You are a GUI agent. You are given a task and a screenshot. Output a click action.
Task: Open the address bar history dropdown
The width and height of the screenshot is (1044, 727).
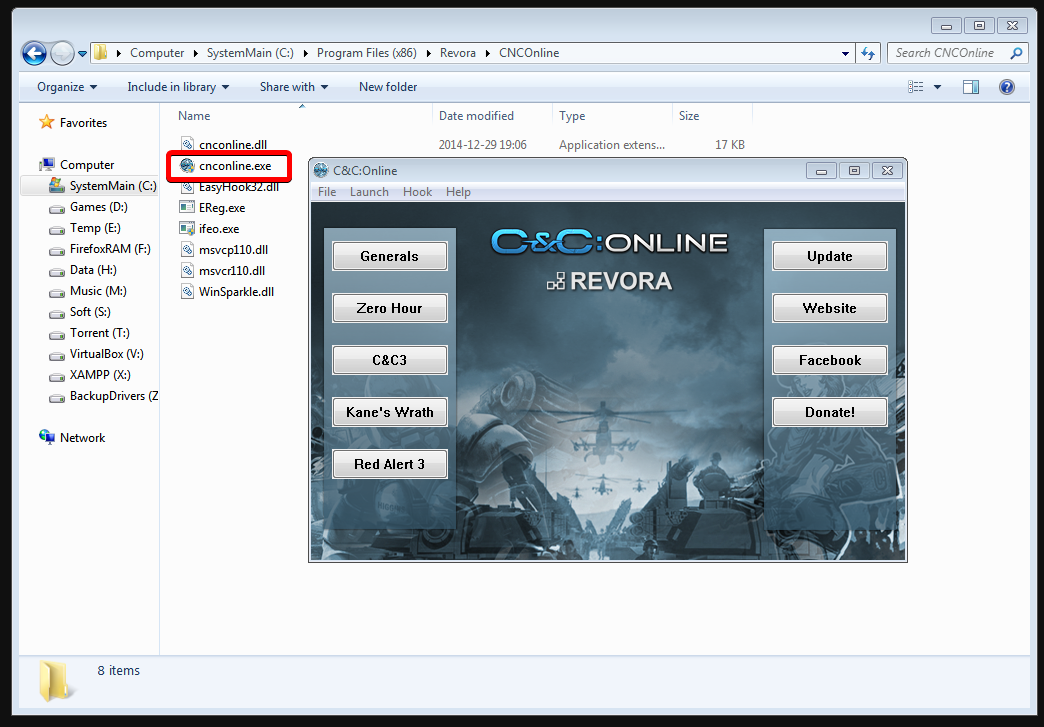click(x=845, y=53)
